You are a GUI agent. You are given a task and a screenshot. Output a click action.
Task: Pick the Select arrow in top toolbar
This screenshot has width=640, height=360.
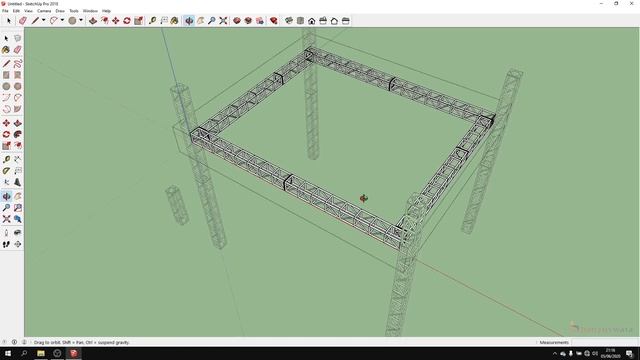tap(9, 20)
